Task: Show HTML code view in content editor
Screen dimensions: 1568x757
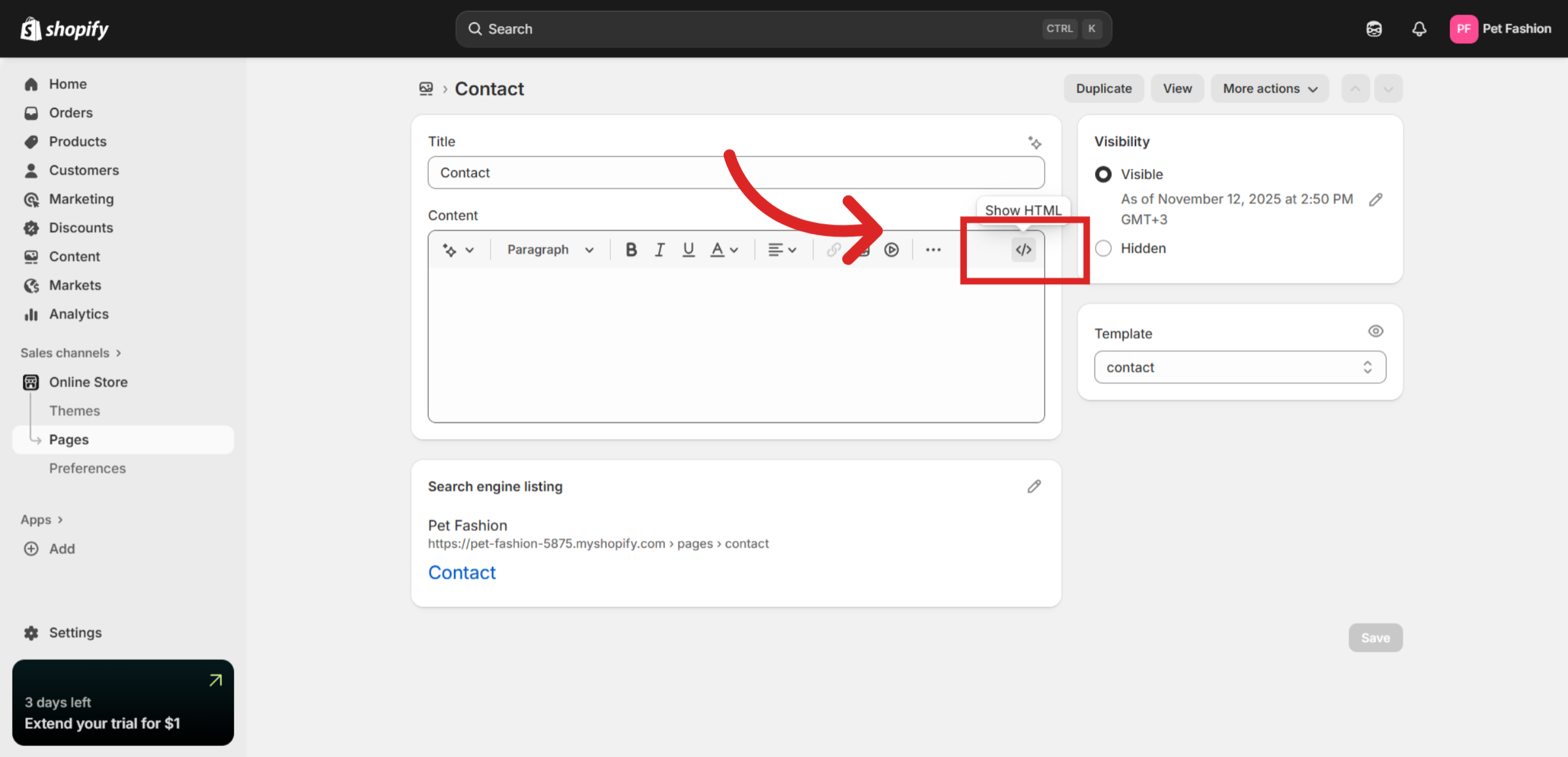Action: tap(1022, 250)
